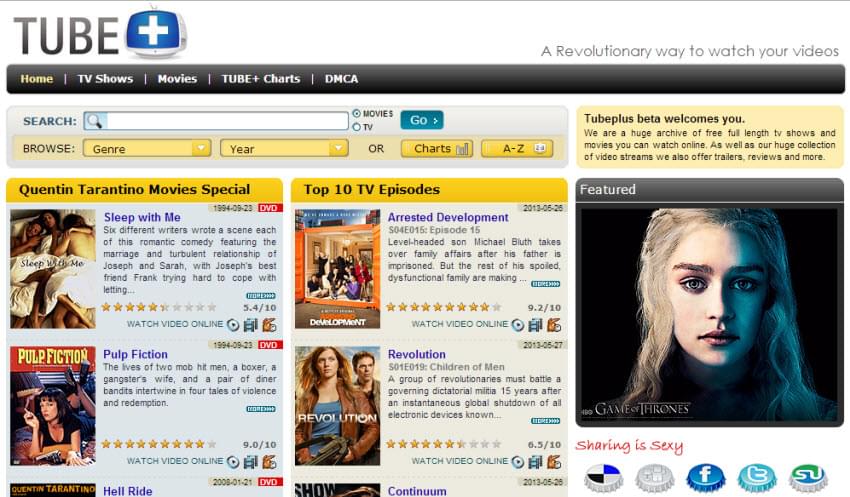Click the TubePlus logo

pyautogui.click(x=100, y=34)
